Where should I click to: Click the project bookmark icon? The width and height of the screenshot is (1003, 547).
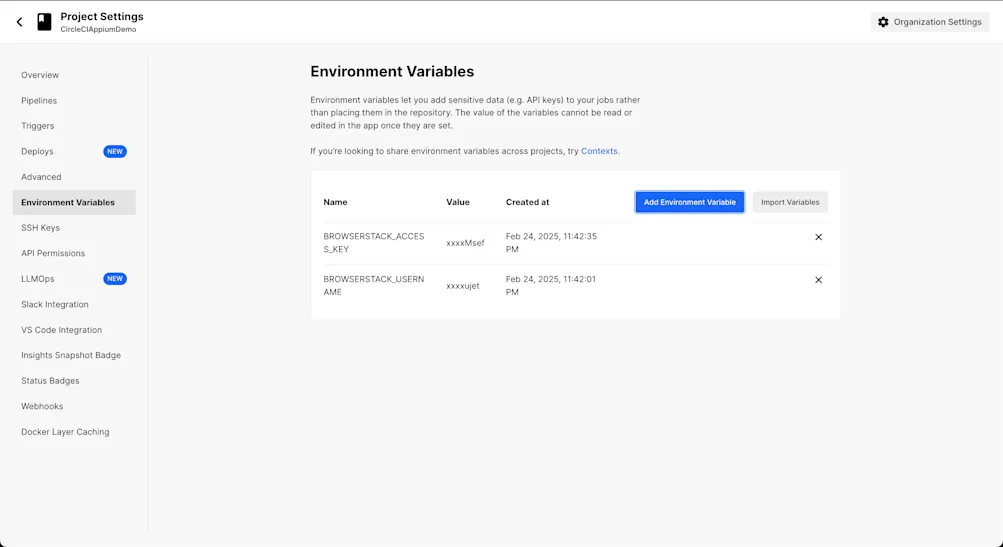coord(44,22)
